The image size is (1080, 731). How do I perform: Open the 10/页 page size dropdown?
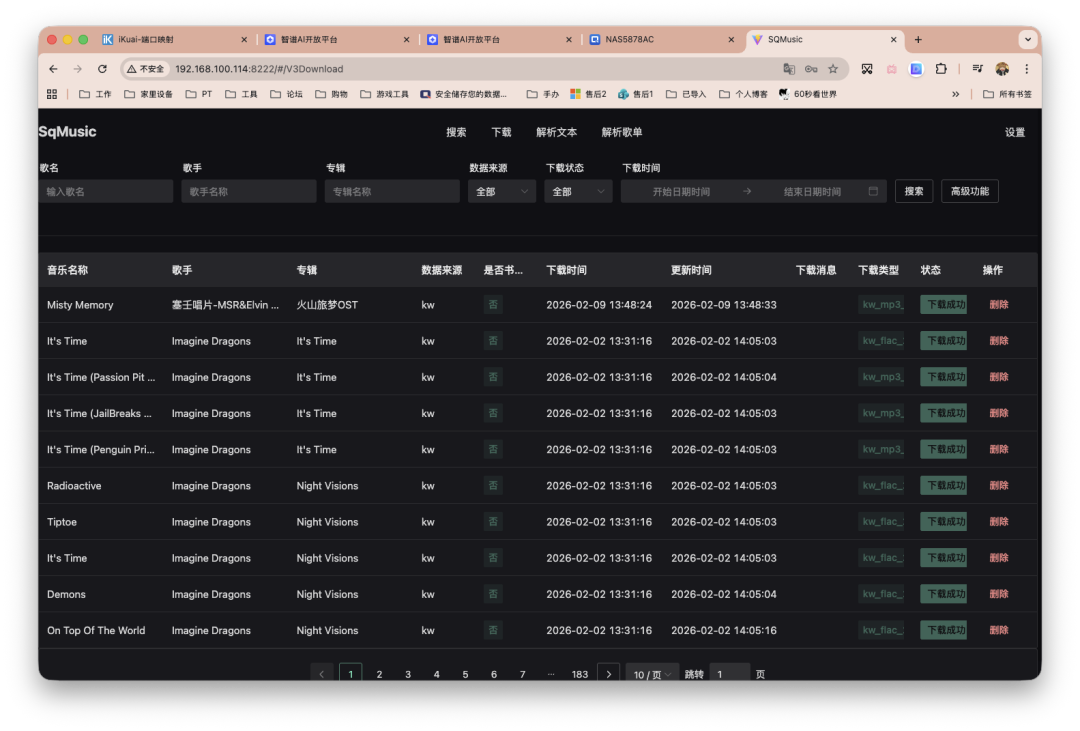[x=651, y=673]
